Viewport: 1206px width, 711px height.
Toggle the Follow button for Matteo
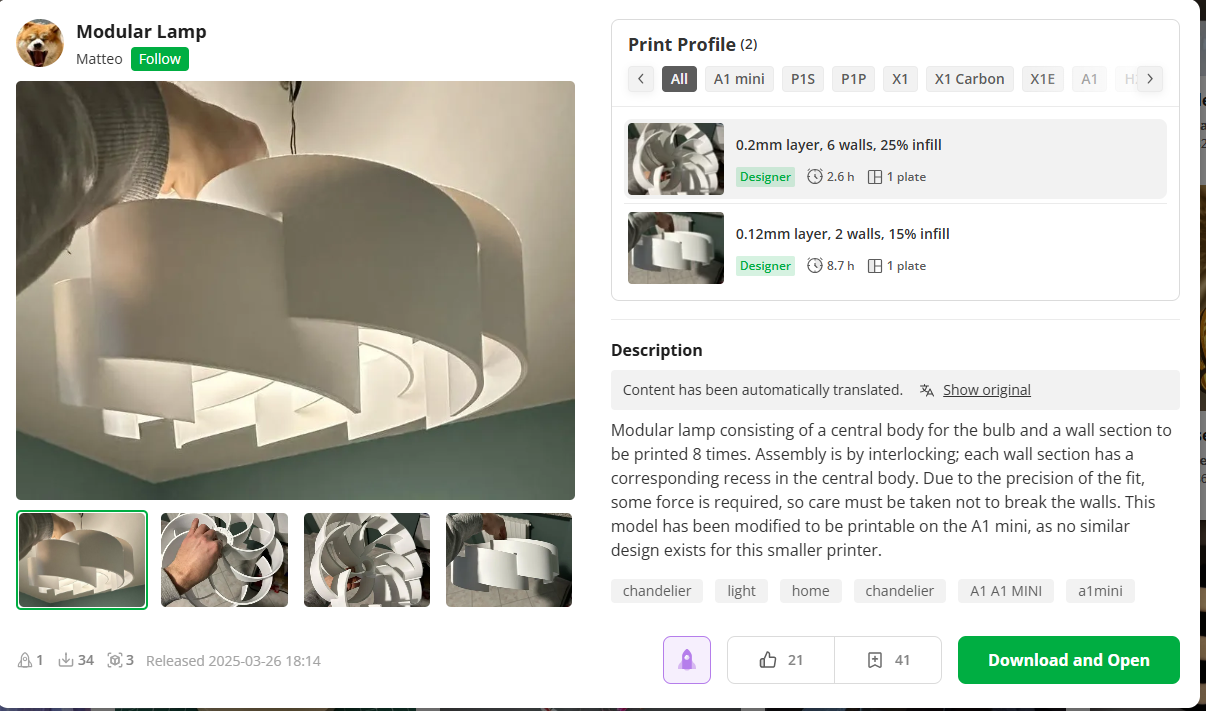pyautogui.click(x=160, y=59)
